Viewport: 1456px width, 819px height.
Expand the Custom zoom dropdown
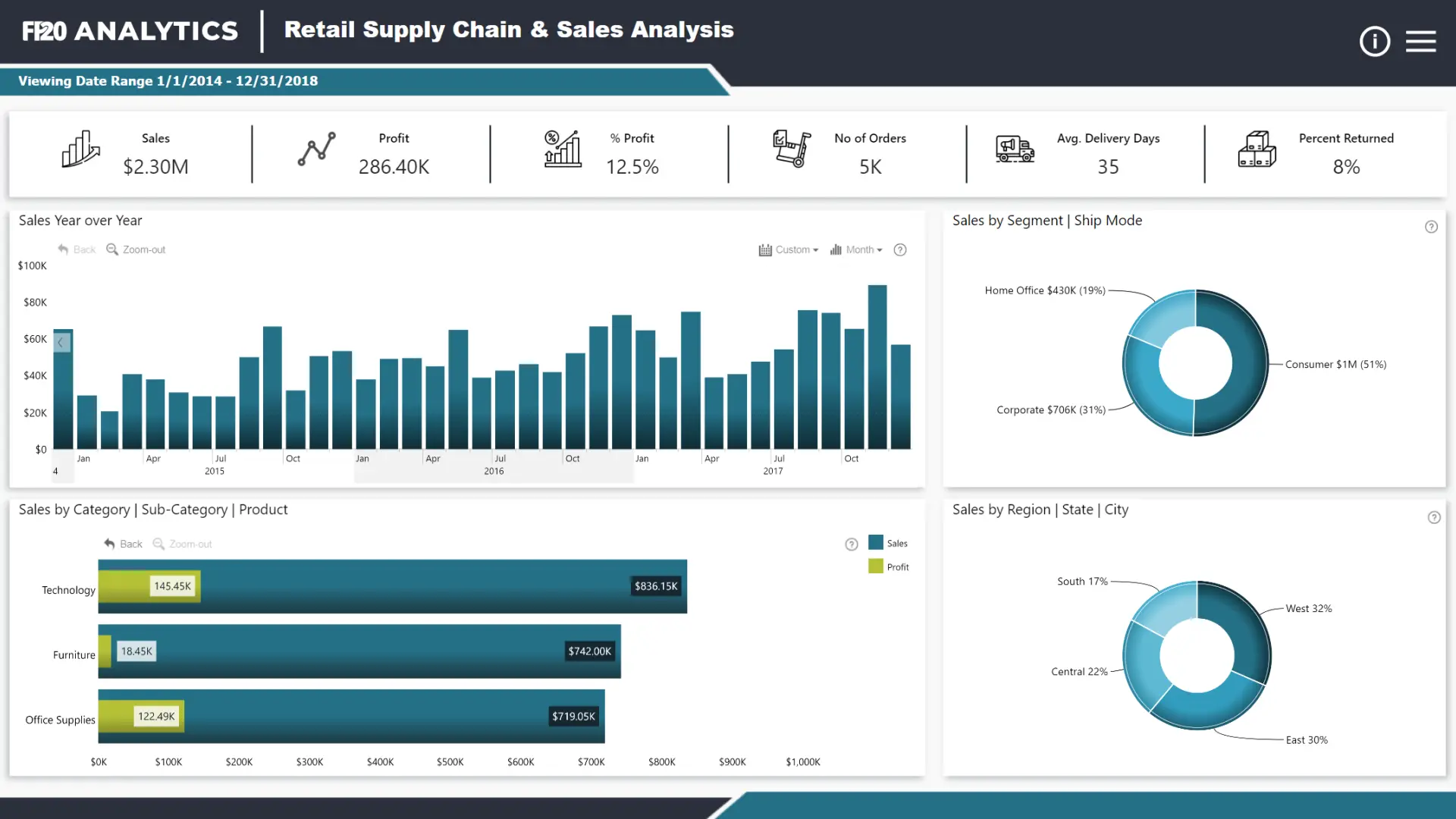(x=794, y=249)
